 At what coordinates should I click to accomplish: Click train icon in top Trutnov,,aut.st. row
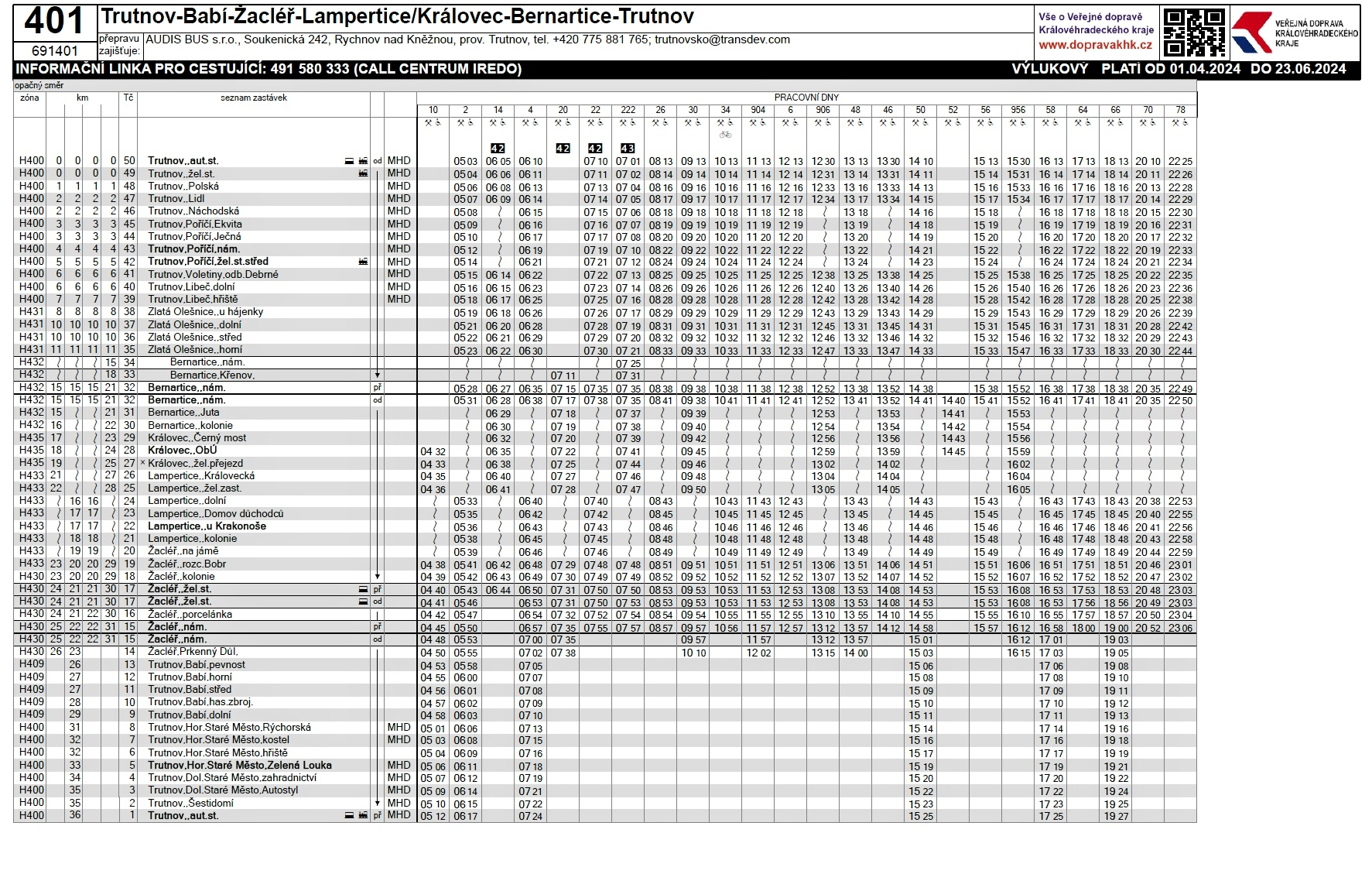tap(363, 161)
